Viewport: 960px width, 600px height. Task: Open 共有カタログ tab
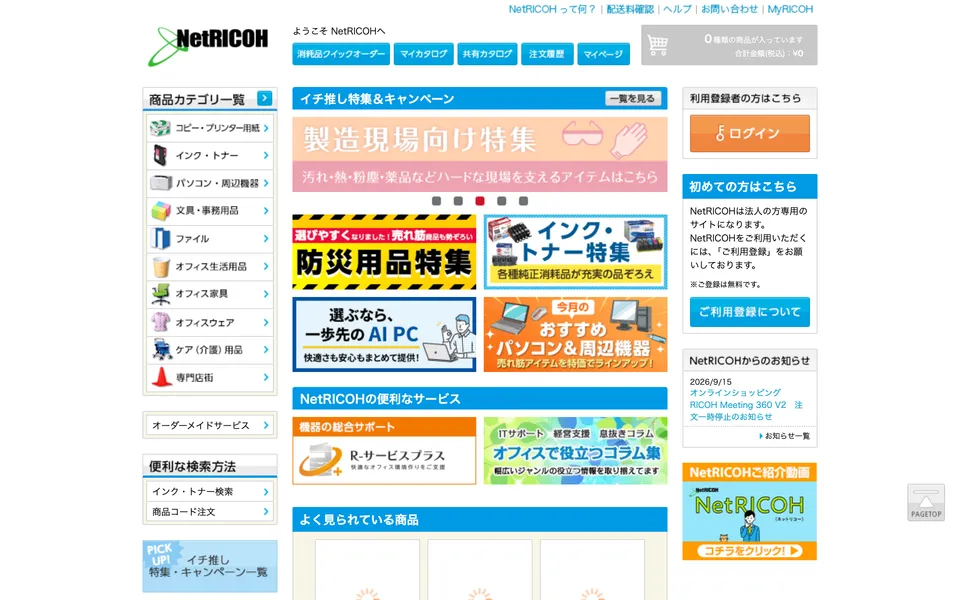(x=487, y=54)
